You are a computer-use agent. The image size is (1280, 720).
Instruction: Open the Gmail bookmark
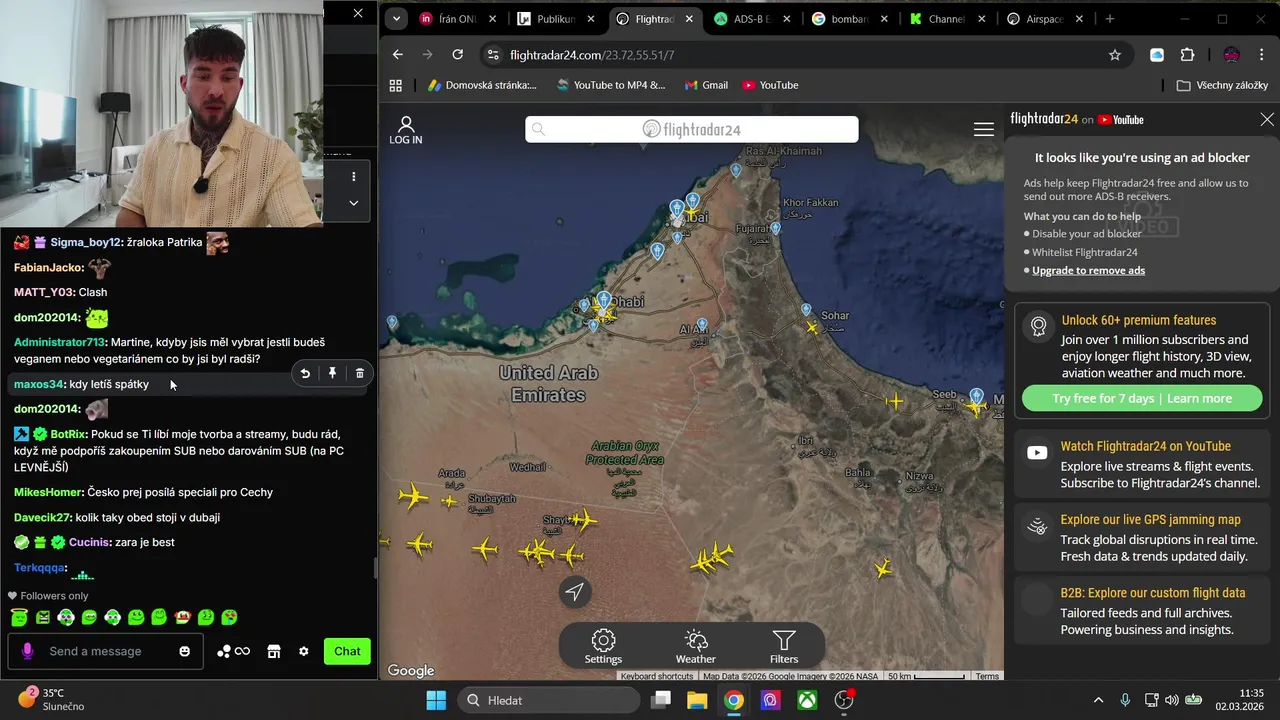(706, 85)
